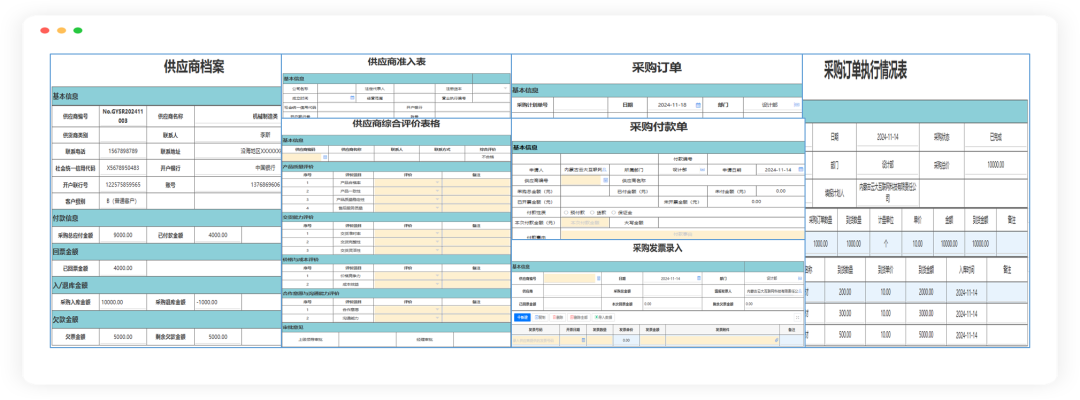1080x400 pixels.
Task: Expand 产品一致性 rating dropdown
Action: click(x=437, y=190)
